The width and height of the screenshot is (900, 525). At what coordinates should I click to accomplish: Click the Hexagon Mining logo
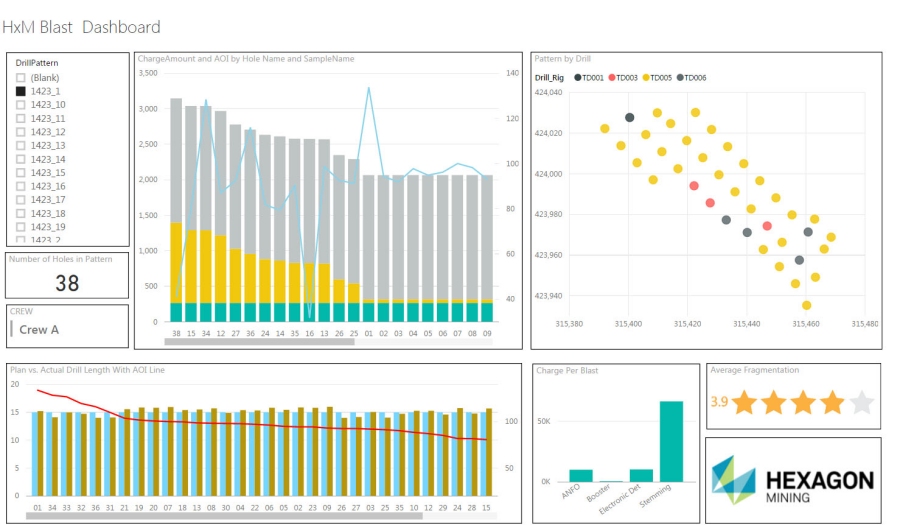pos(793,481)
